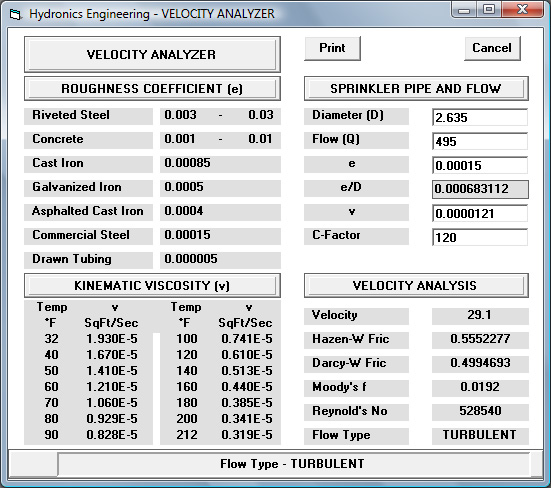Image resolution: width=551 pixels, height=488 pixels.
Task: Click the SPRINKLER PIPE AND FLOW header
Action: click(416, 89)
